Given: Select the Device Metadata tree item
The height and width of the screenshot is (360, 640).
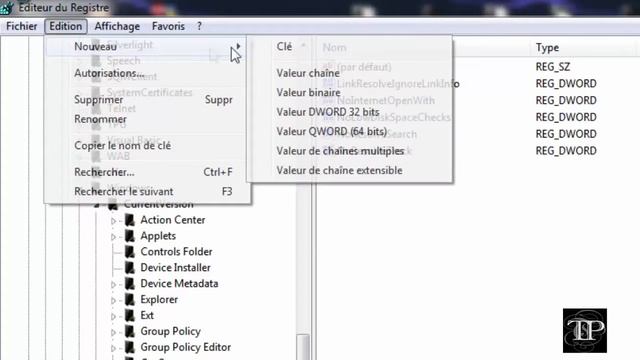Looking at the screenshot, I should [179, 284].
